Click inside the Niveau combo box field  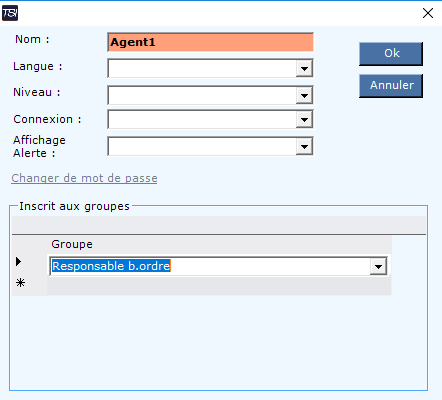click(202, 96)
